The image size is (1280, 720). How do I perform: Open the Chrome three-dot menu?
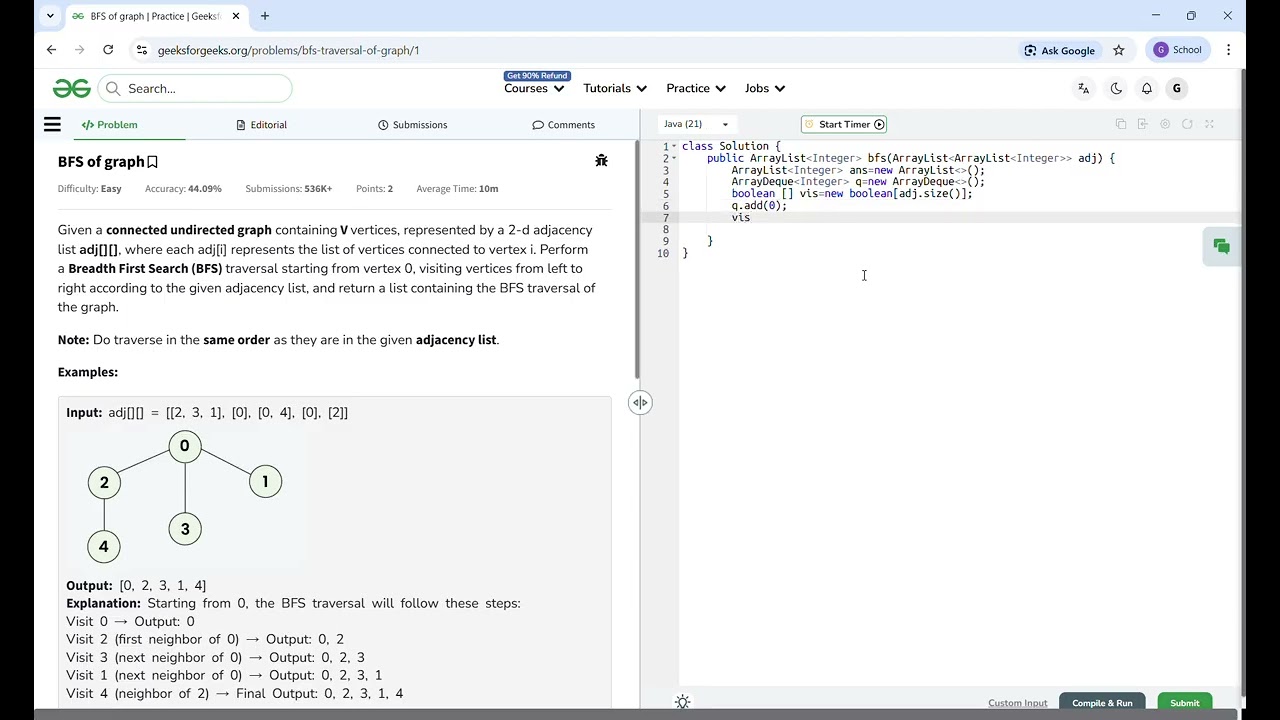(x=1228, y=50)
